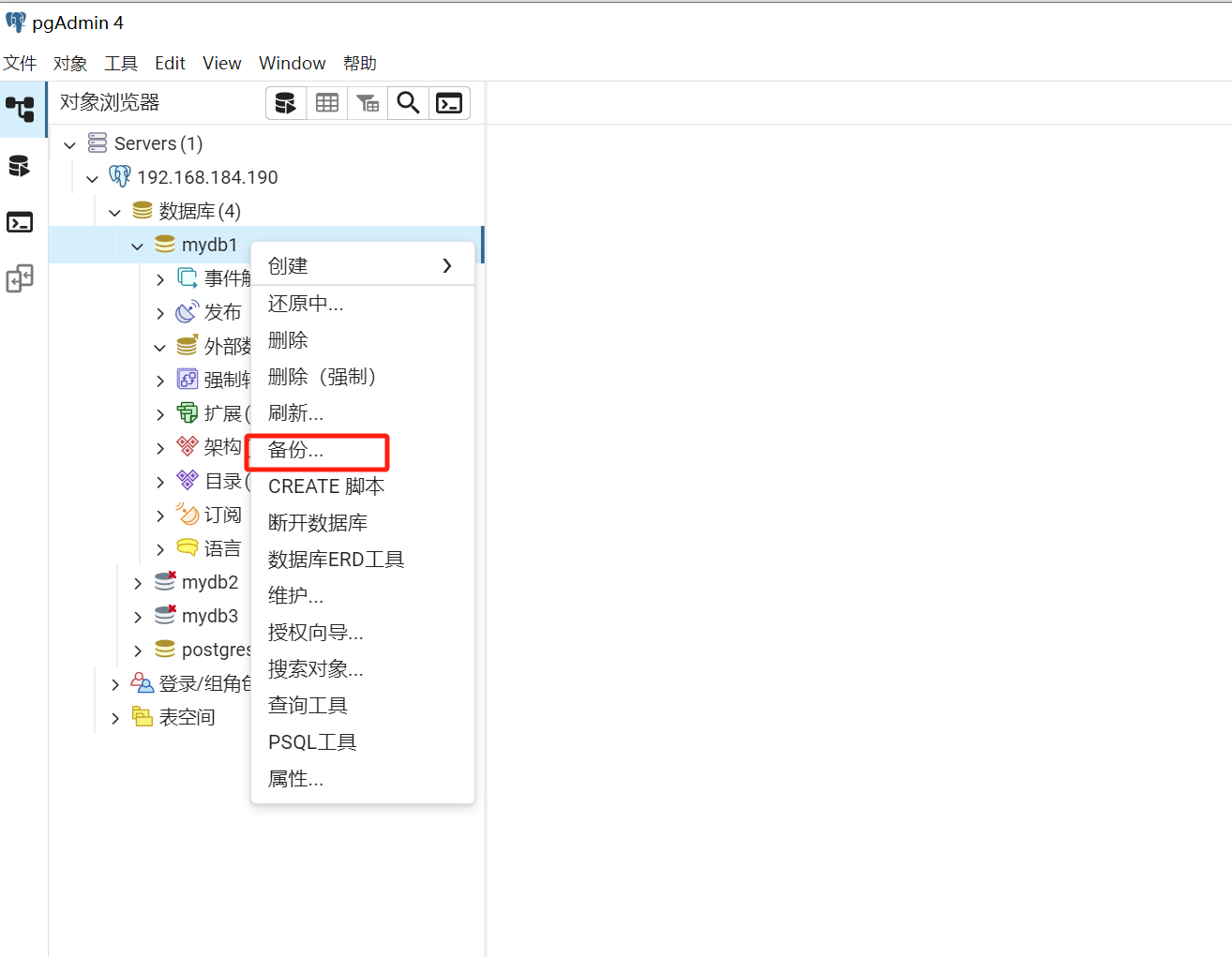Open the Window menu
The image size is (1232, 957).
click(x=293, y=63)
